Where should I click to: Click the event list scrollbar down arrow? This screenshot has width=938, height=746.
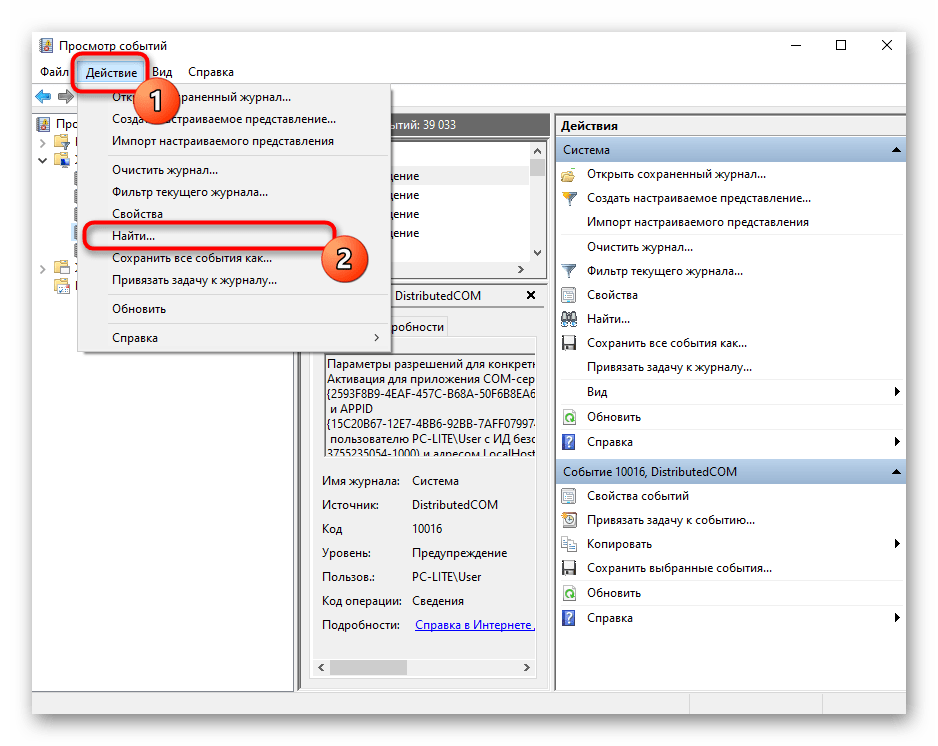pyautogui.click(x=538, y=253)
